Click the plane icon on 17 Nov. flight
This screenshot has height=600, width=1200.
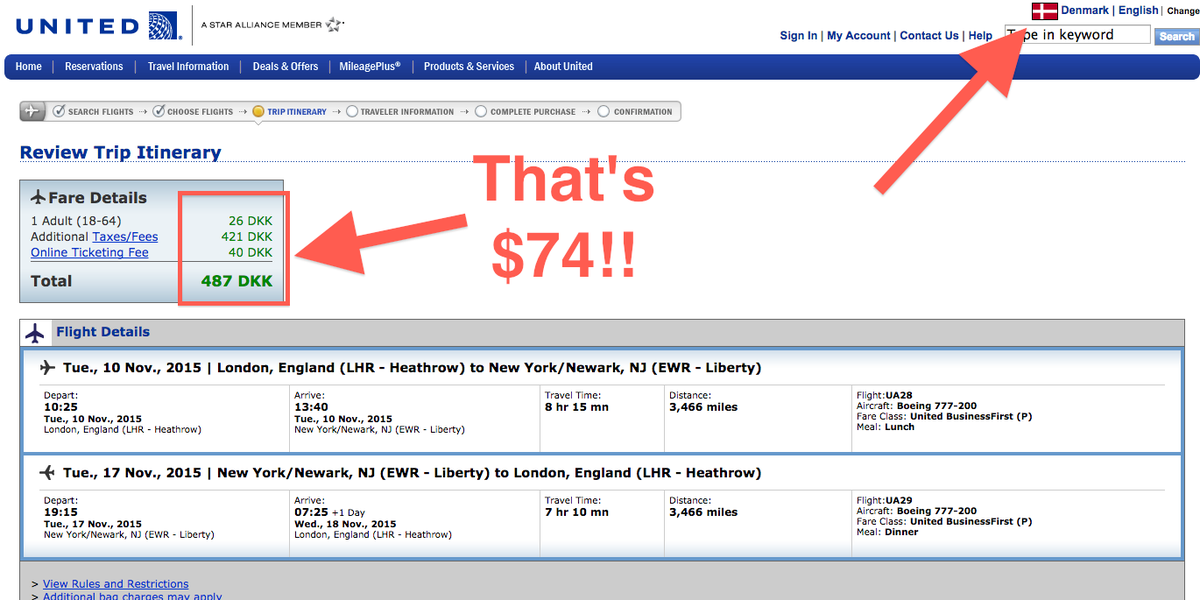tap(47, 472)
